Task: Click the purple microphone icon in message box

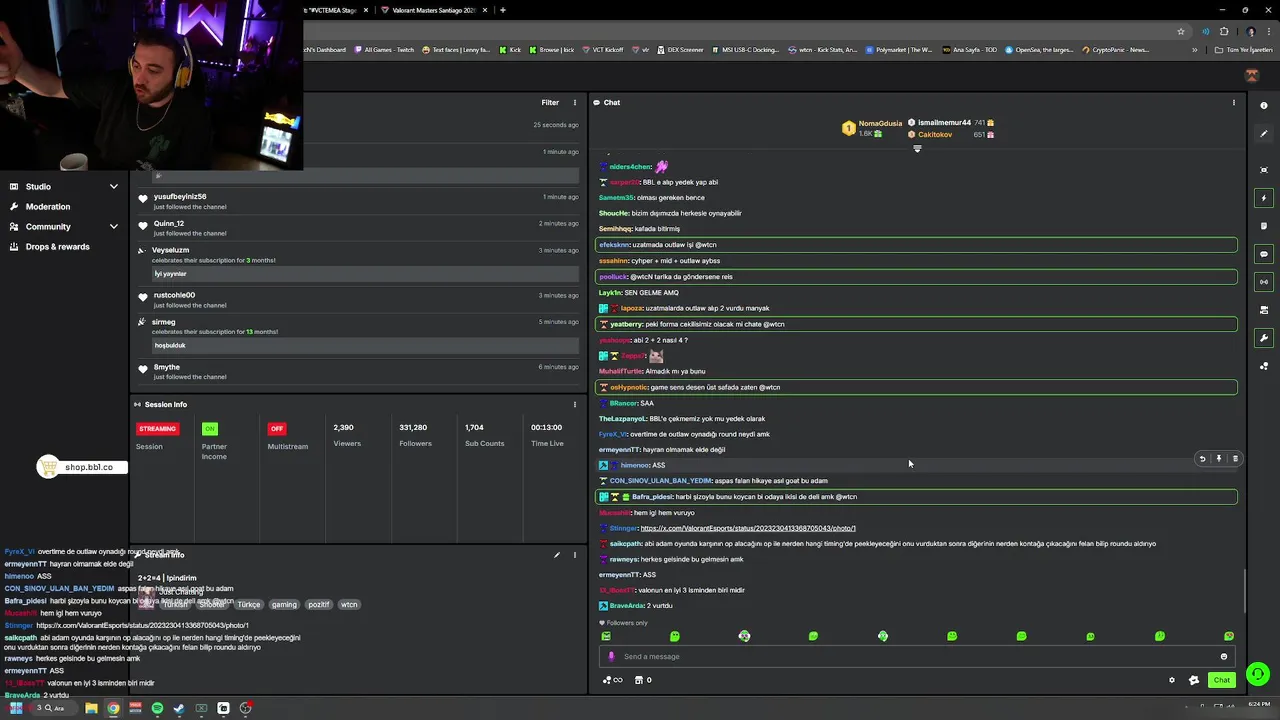Action: [611, 657]
